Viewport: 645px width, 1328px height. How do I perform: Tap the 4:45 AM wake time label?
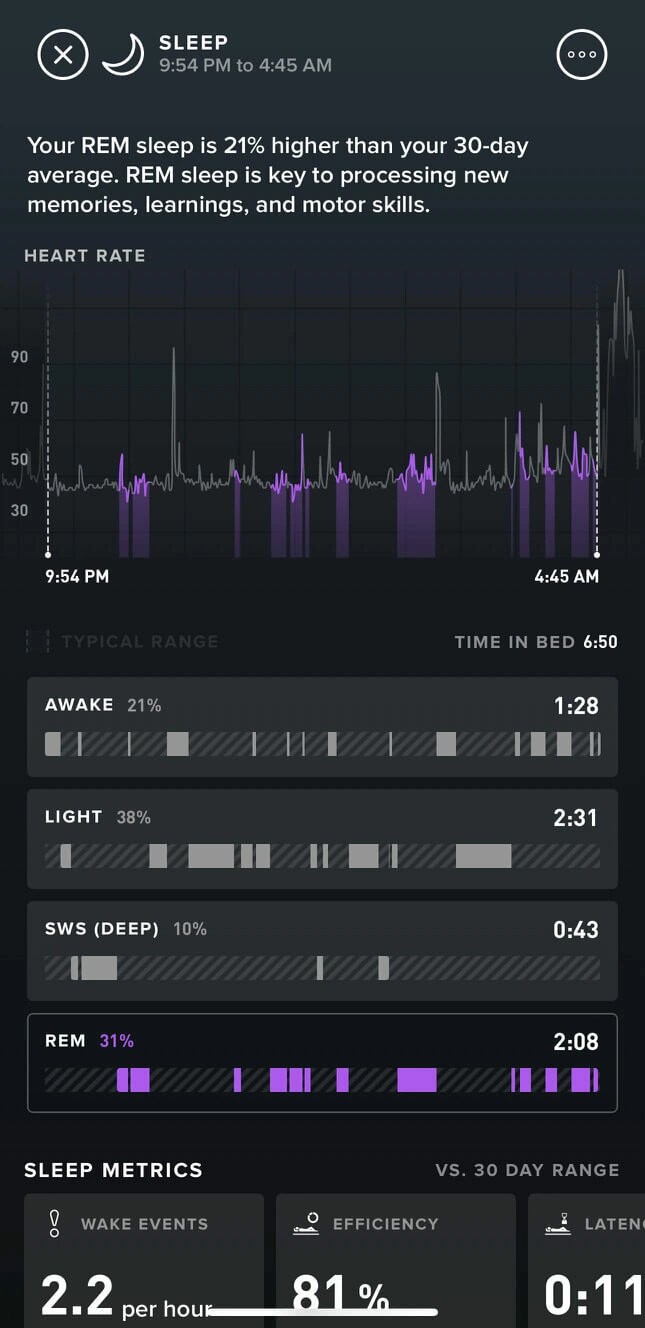coord(567,576)
